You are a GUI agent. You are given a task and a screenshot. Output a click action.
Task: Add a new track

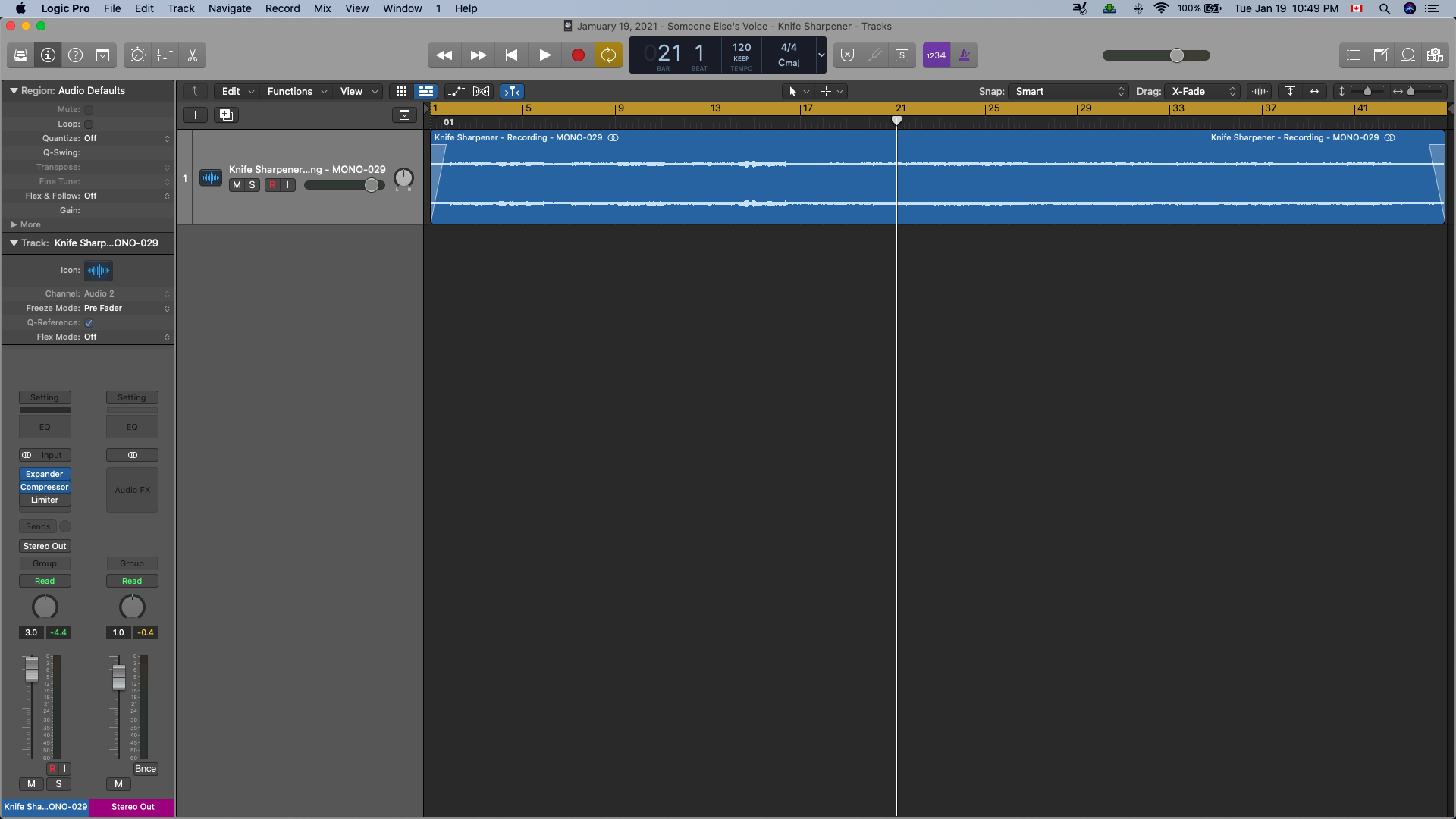(x=195, y=115)
